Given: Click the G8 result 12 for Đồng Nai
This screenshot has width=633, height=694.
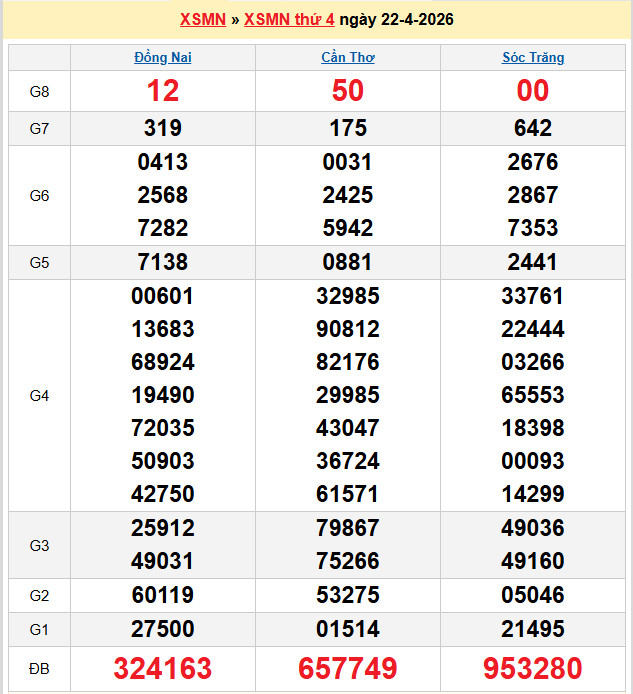Looking at the screenshot, I should pos(163,91).
